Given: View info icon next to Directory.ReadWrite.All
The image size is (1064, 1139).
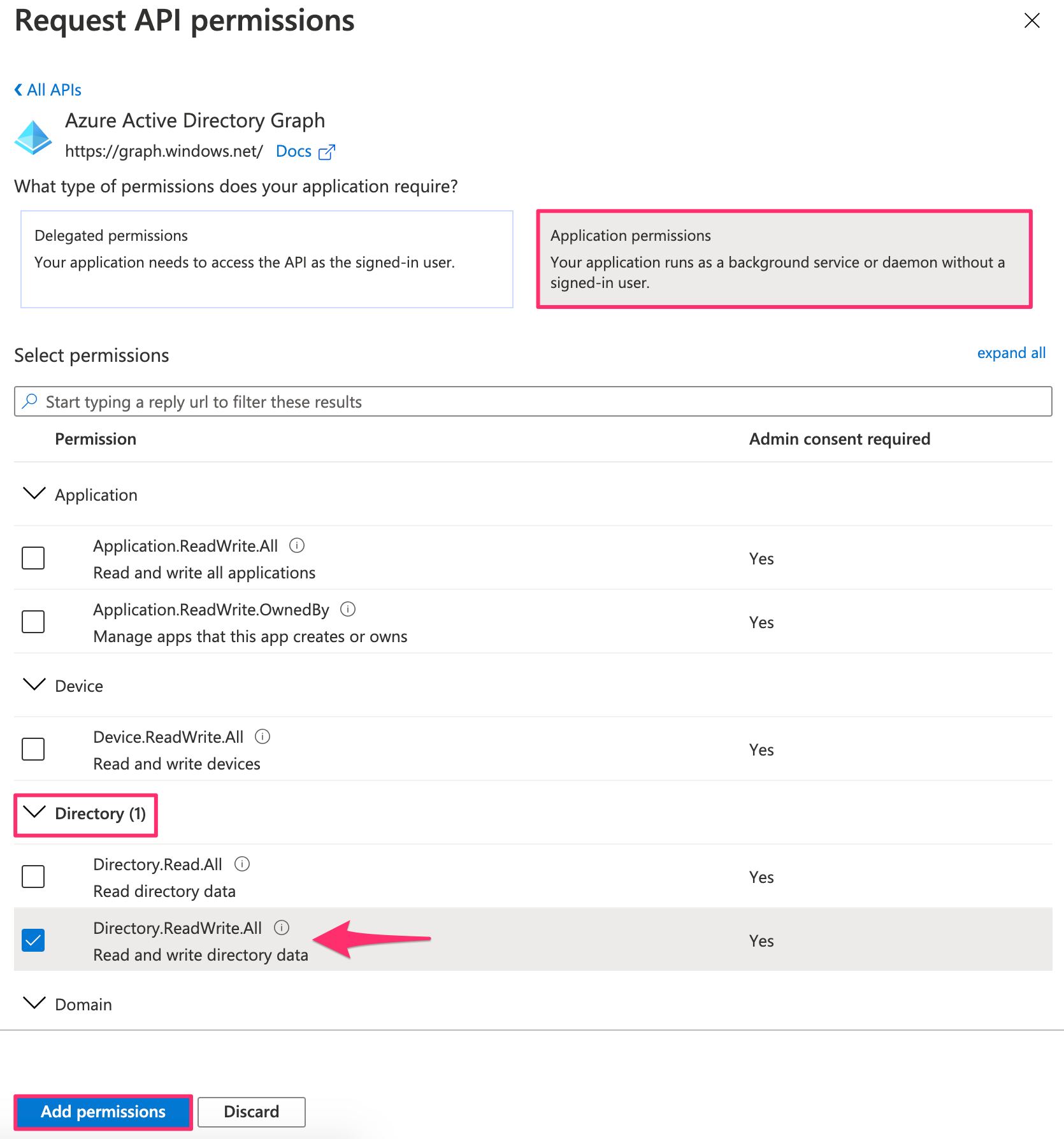Looking at the screenshot, I should coord(282,928).
